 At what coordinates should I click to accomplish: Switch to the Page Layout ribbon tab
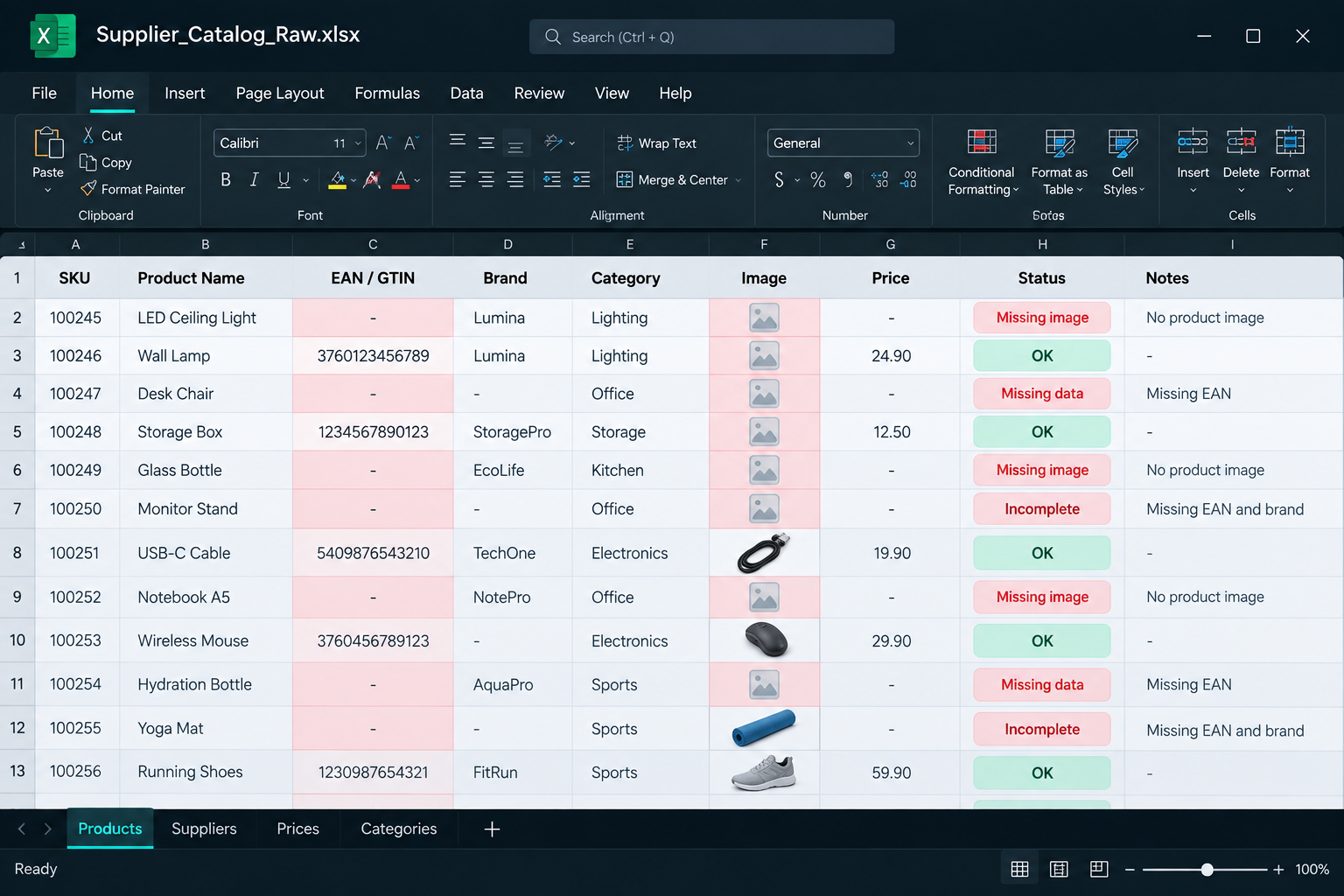(280, 93)
